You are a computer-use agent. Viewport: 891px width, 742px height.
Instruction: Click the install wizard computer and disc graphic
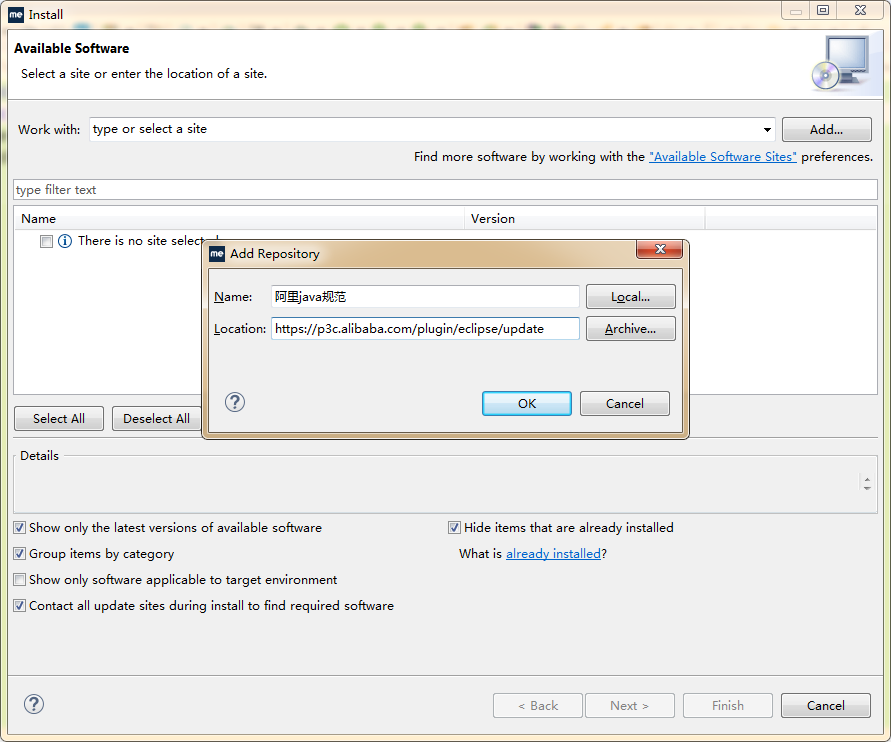(x=841, y=64)
